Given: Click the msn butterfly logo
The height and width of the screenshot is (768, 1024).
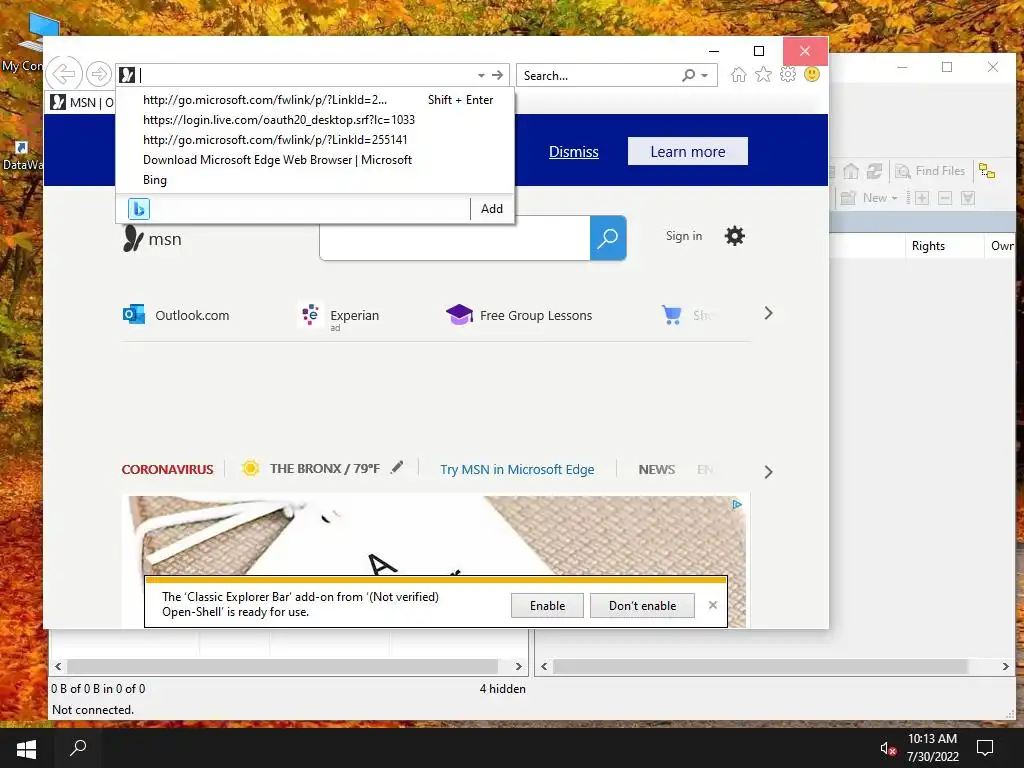Looking at the screenshot, I should pyautogui.click(x=152, y=239).
